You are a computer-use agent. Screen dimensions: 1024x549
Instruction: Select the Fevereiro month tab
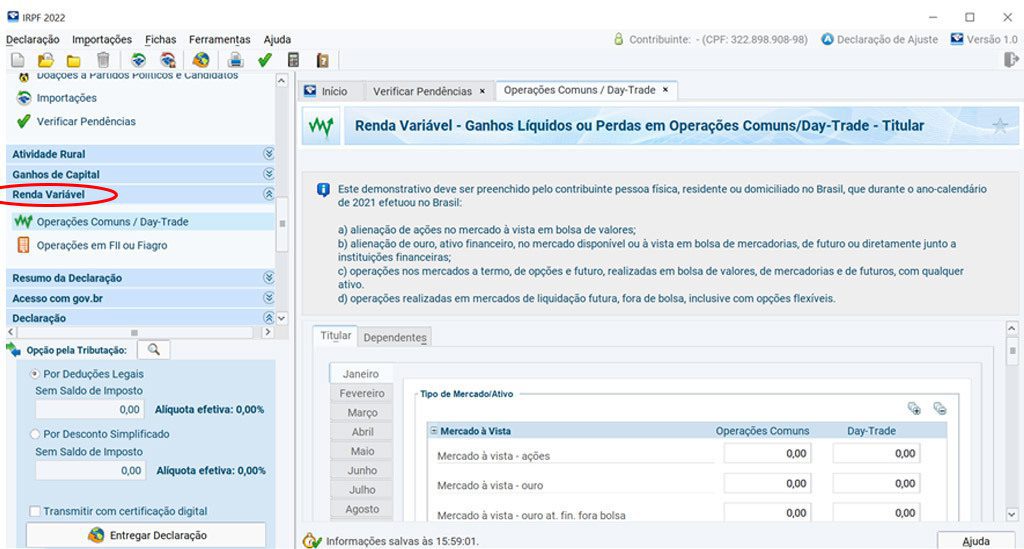pyautogui.click(x=362, y=394)
